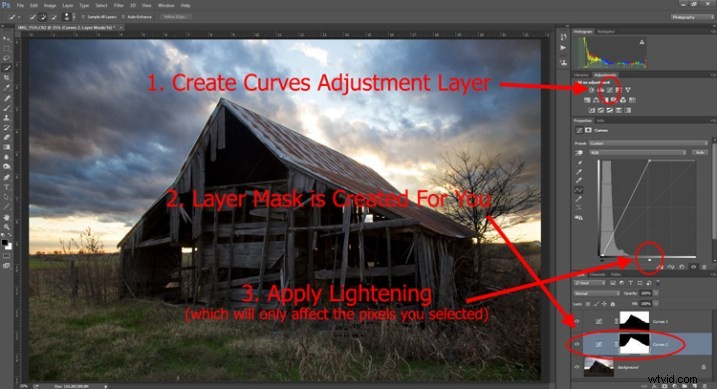Image resolution: width=717 pixels, height=389 pixels.
Task: Click the Refine Edge button
Action: click(x=175, y=17)
